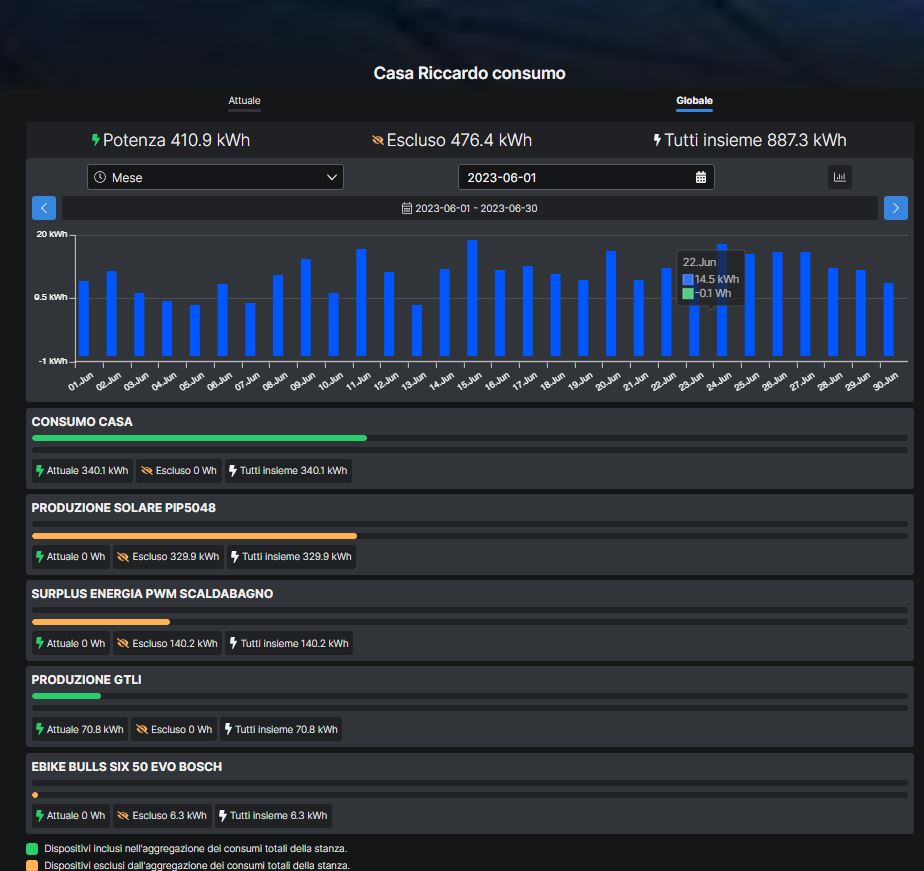The image size is (924, 871).
Task: Go to previous month with left arrow
Action: click(44, 208)
